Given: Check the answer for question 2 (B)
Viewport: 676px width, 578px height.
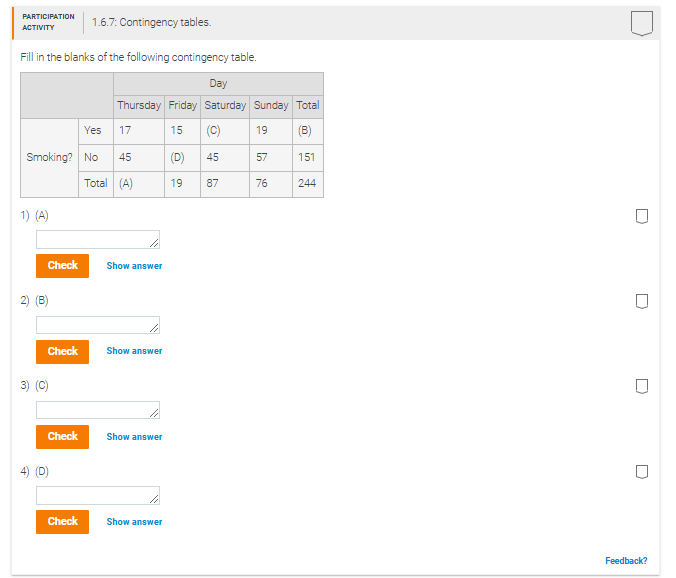Looking at the screenshot, I should [63, 351].
